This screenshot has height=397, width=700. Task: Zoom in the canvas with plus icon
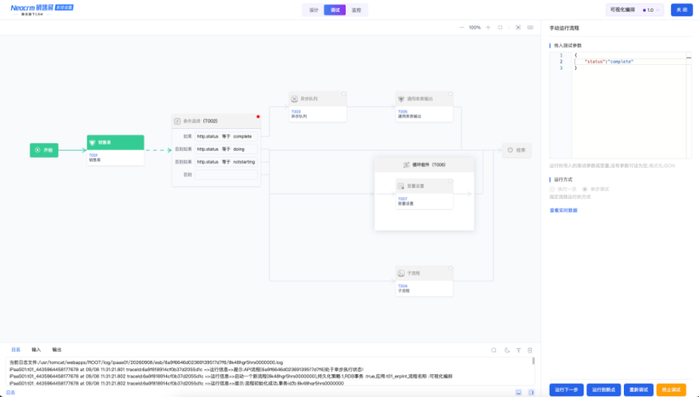(x=488, y=28)
